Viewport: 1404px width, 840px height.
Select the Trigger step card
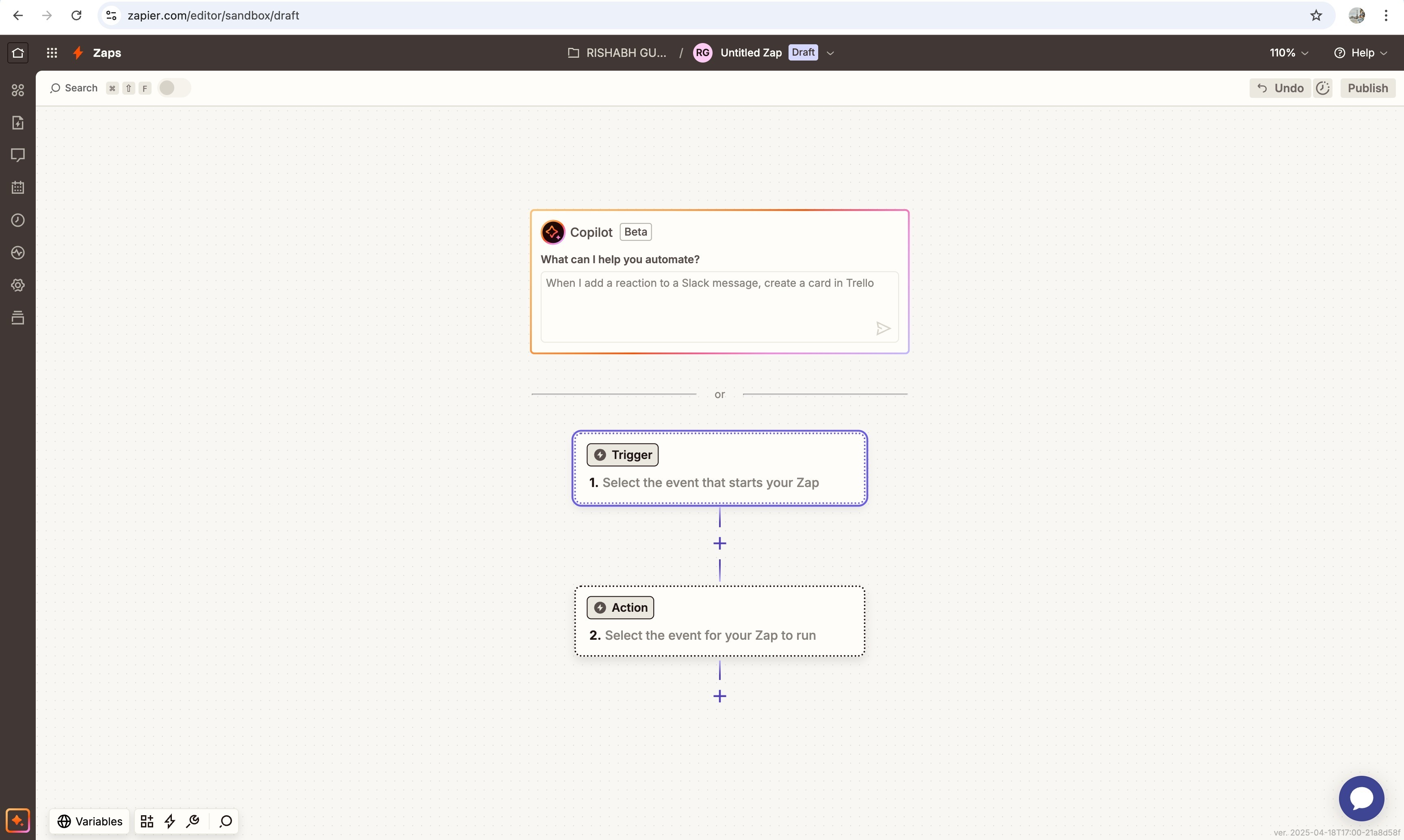click(719, 469)
